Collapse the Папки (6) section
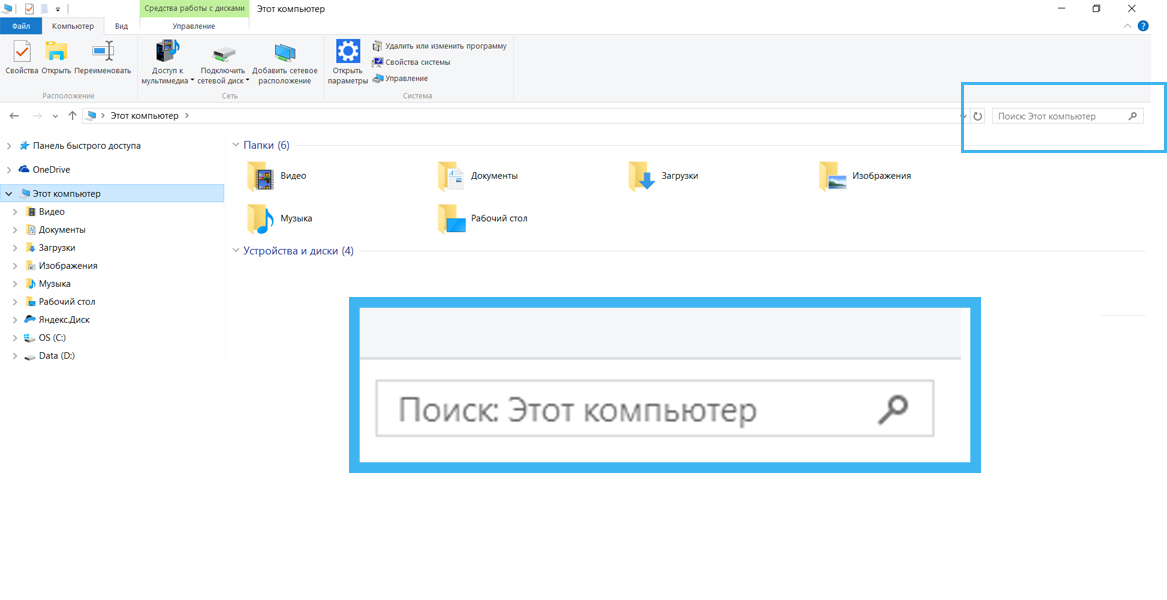The height and width of the screenshot is (600, 1167). tap(236, 146)
